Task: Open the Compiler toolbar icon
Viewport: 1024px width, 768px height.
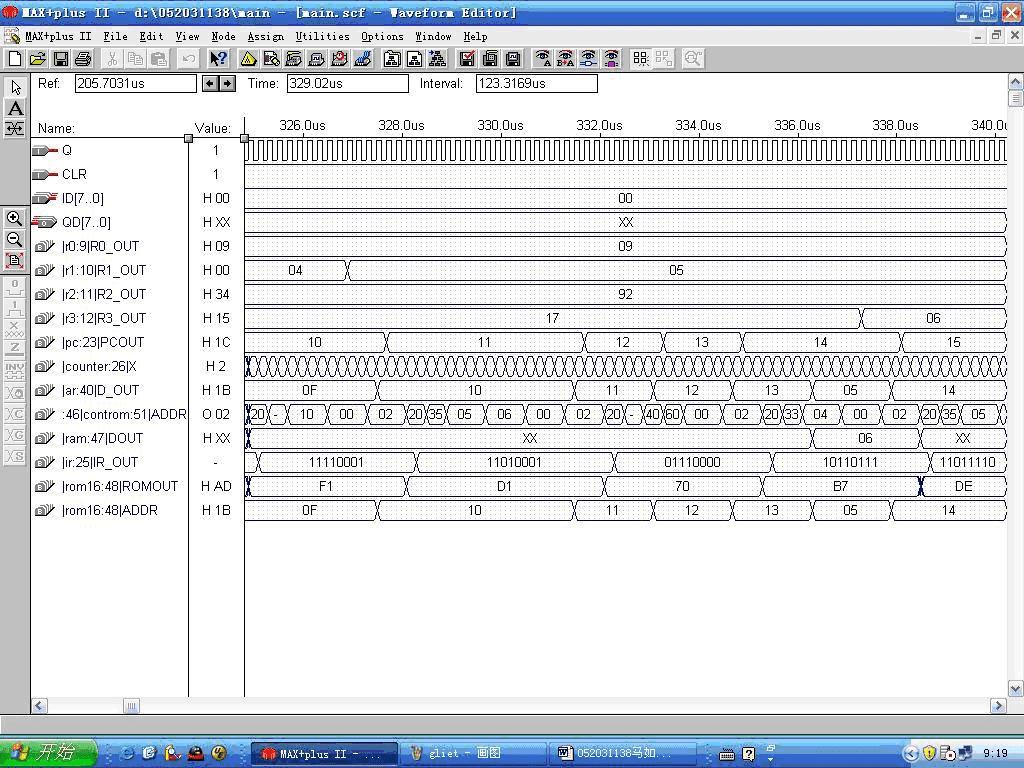Action: (x=294, y=59)
